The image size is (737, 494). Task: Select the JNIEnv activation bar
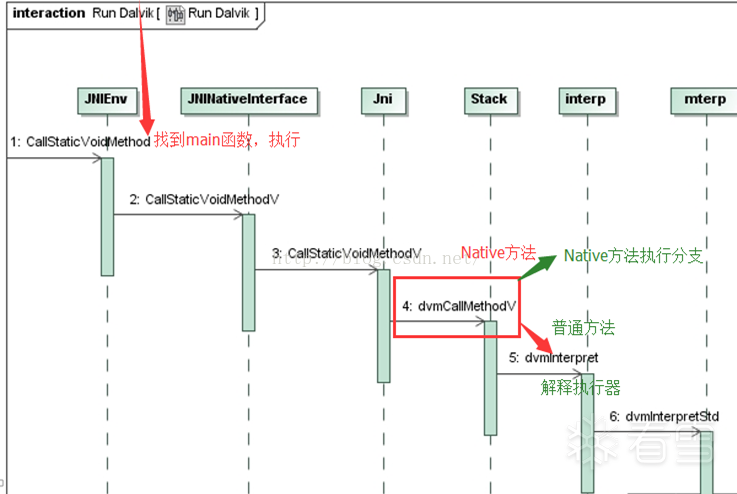click(107, 217)
